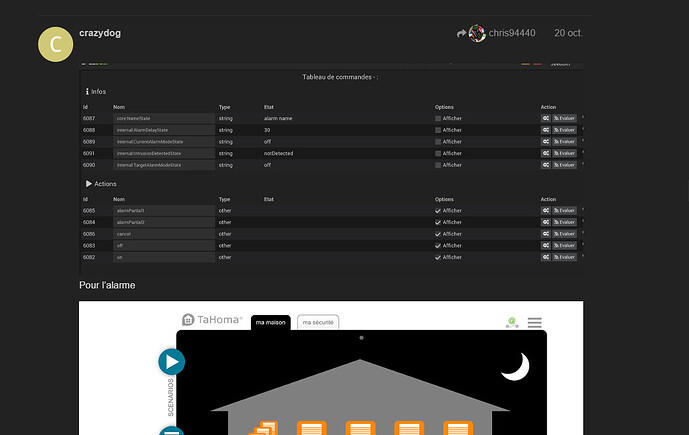Click the reply-to arrow icon next to chris94440

461,33
